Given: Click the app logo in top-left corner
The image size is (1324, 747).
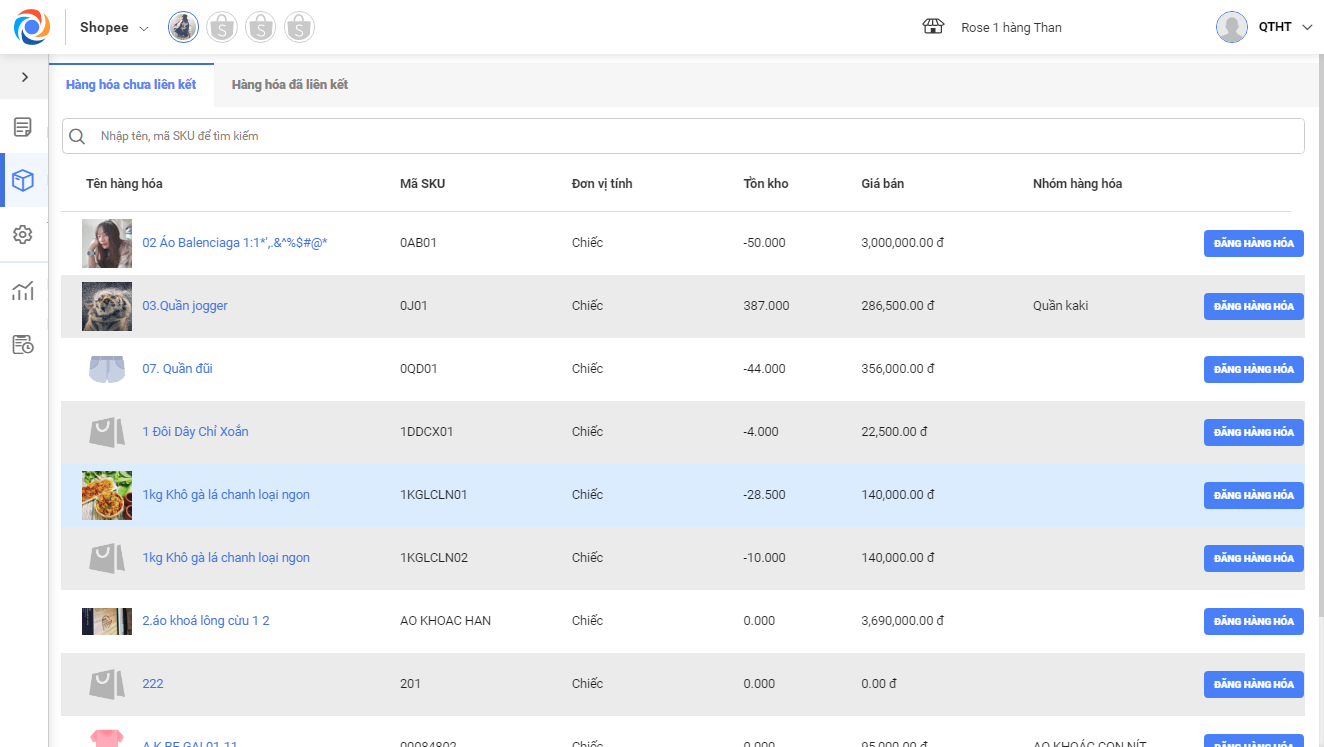Looking at the screenshot, I should coord(31,27).
